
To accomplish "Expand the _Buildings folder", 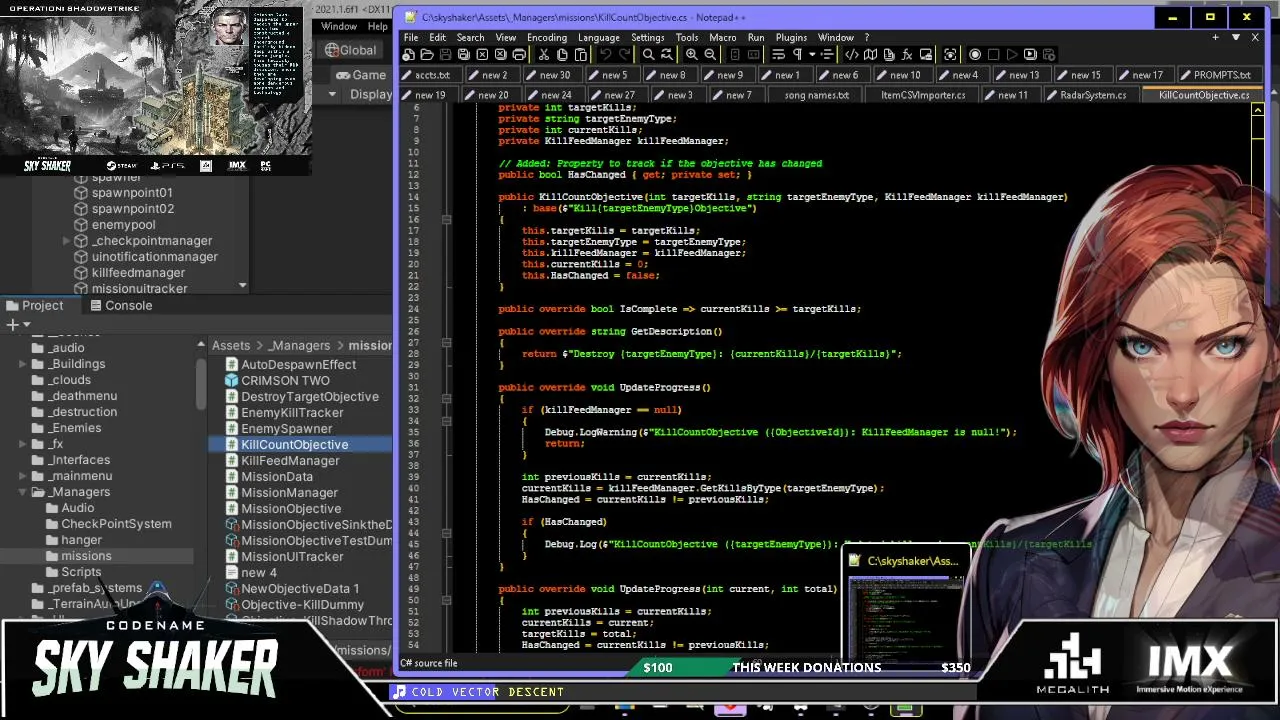I will [x=24, y=364].
